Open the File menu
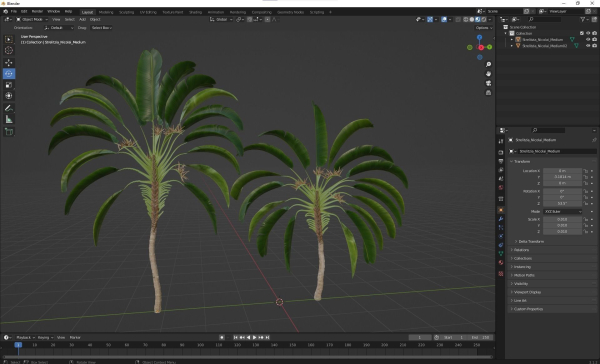Viewport: 600px width, 364px height. (14, 11)
